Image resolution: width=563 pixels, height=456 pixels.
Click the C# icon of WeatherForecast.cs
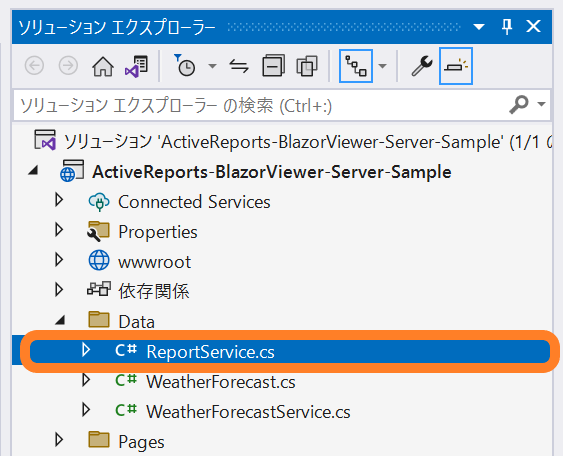[x=126, y=380]
